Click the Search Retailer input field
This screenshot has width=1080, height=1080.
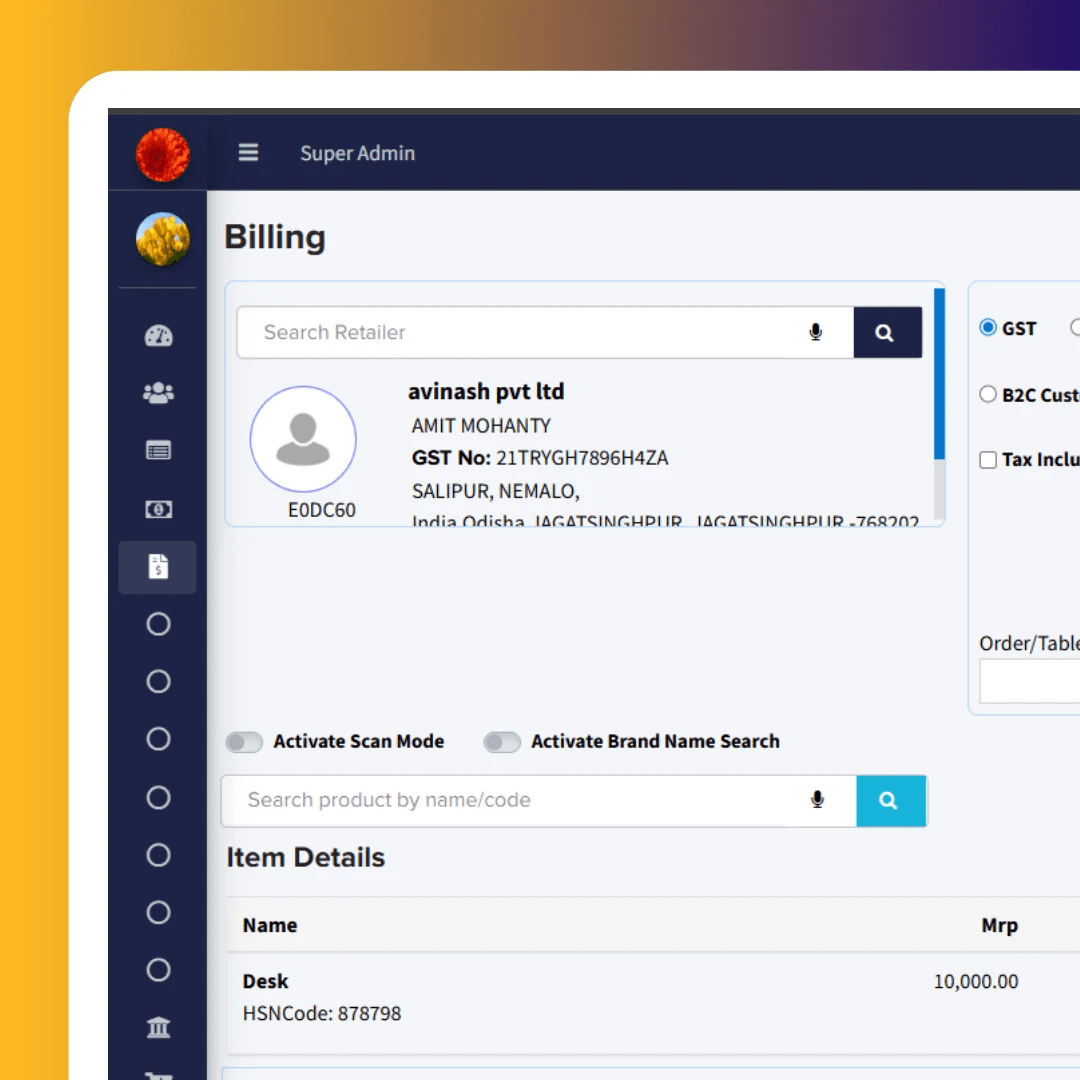pyautogui.click(x=520, y=332)
